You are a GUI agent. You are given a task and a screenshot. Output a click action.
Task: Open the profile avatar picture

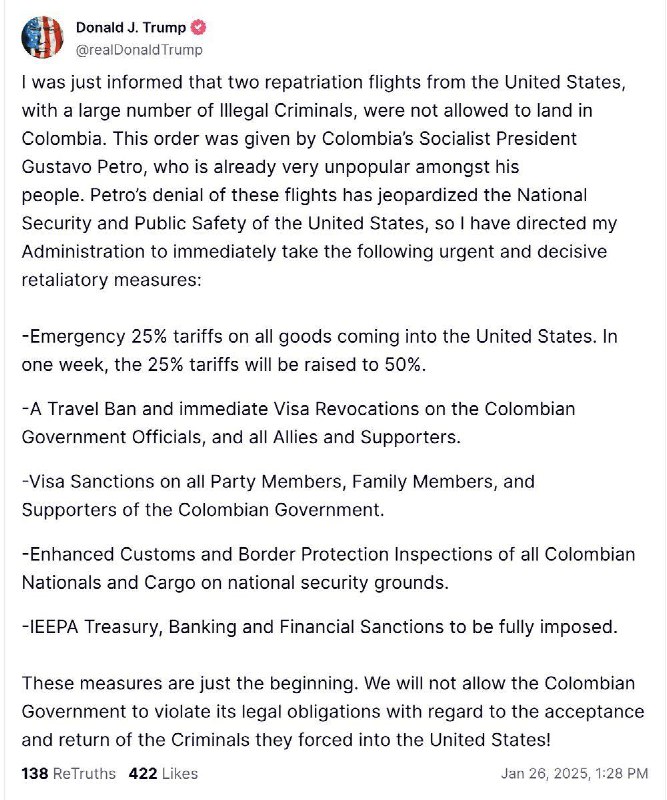42,37
